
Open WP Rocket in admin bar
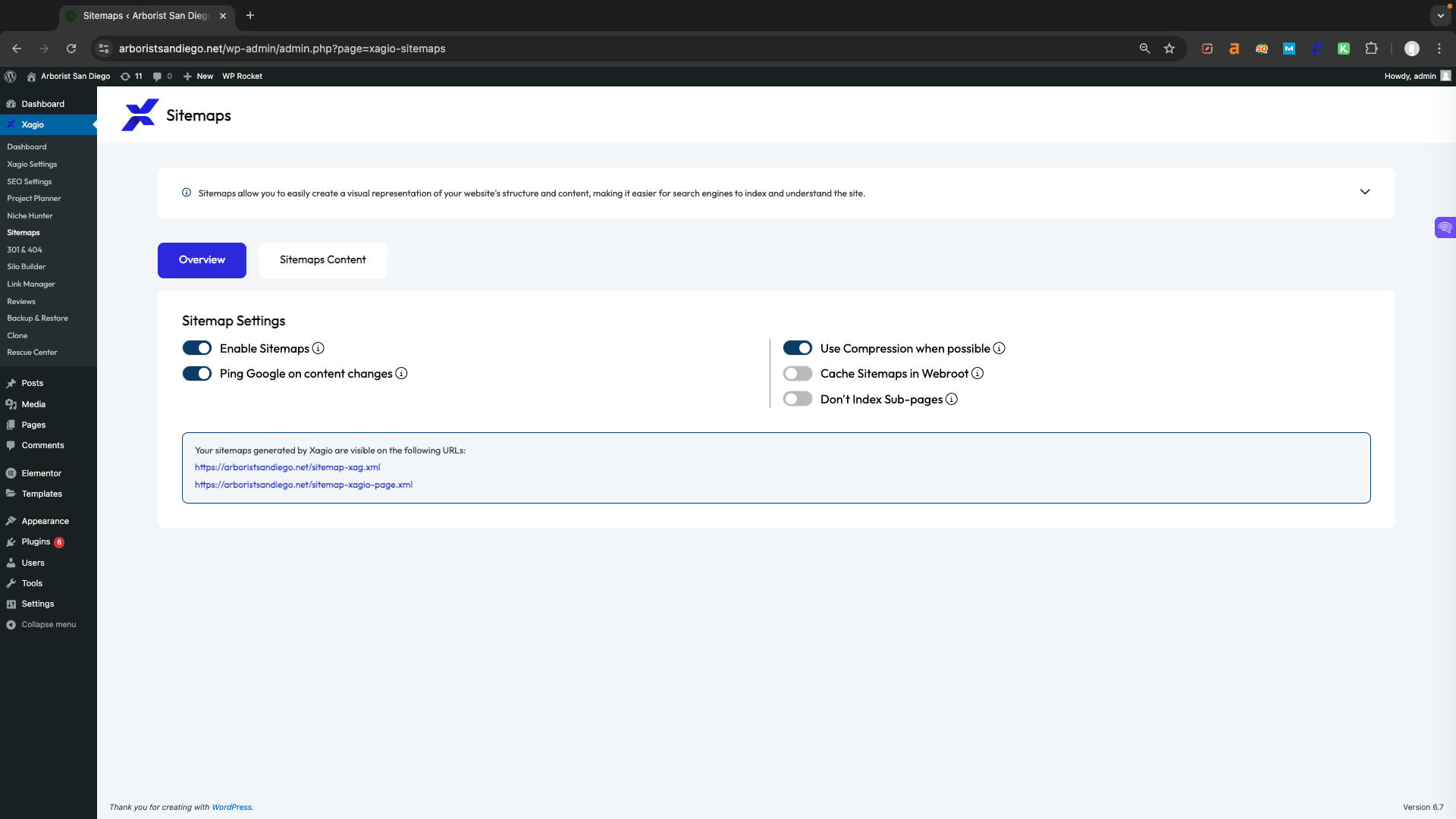pos(242,76)
